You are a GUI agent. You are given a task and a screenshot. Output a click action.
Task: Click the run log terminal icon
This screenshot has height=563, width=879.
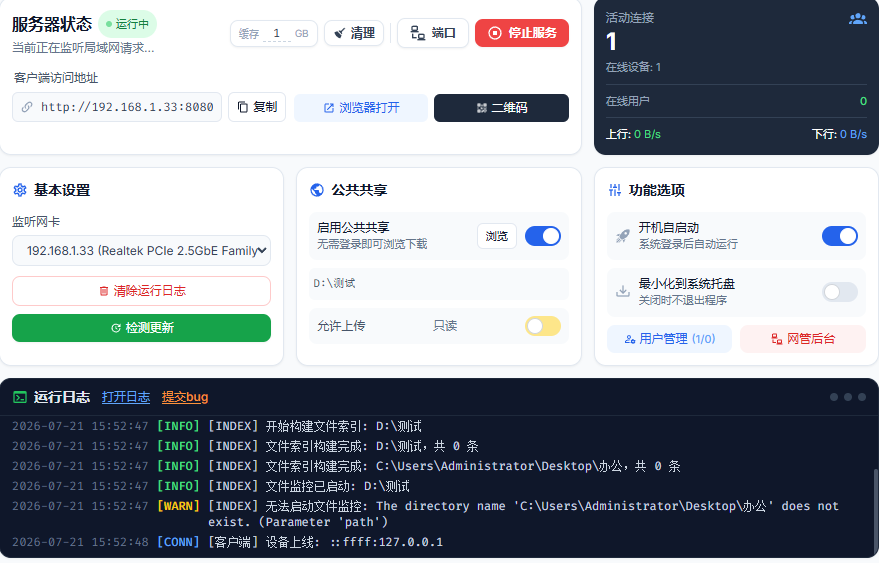[x=20, y=398]
